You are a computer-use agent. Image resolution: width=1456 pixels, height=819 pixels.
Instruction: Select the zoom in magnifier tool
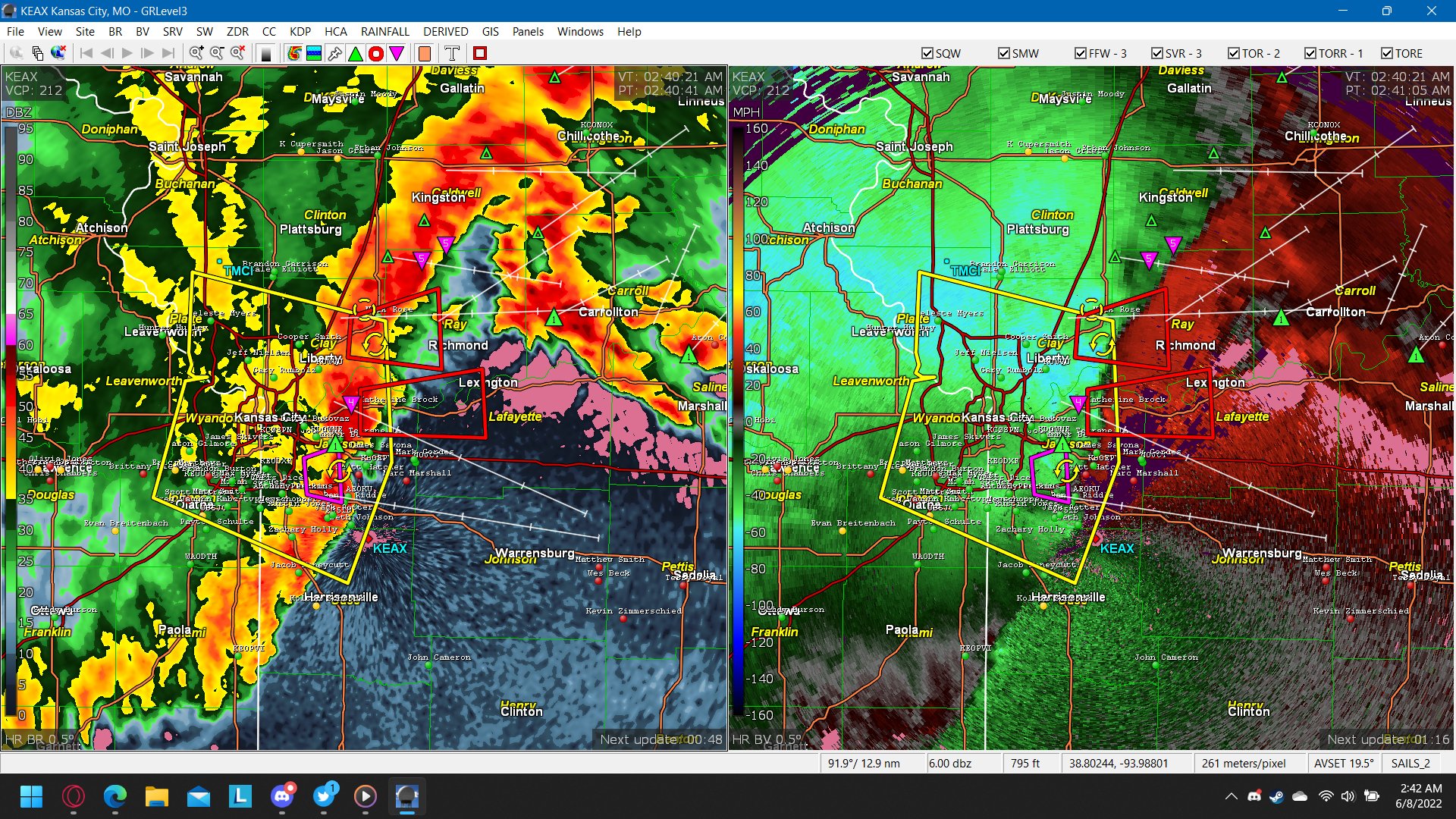[196, 53]
